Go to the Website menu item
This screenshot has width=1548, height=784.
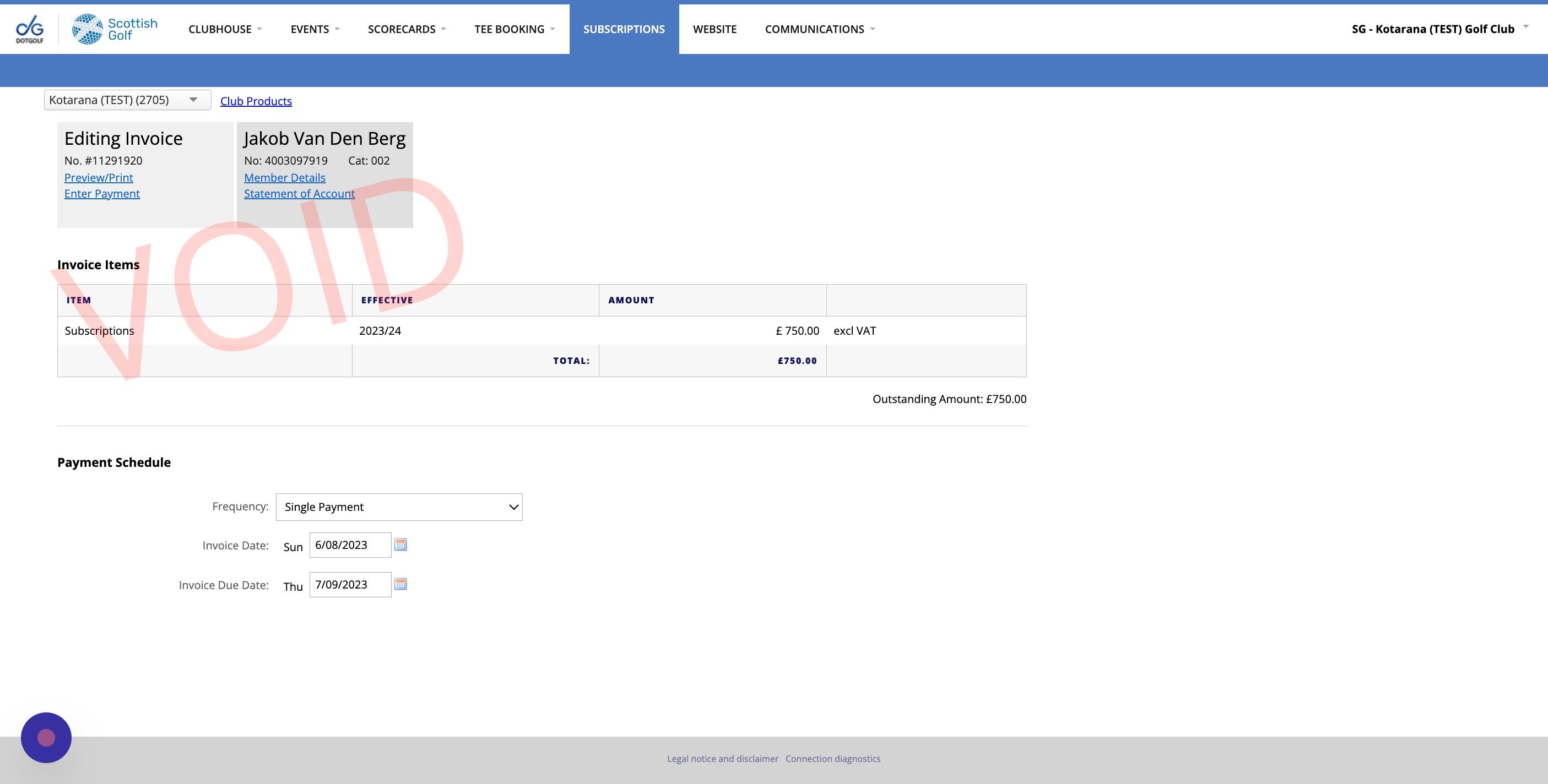pyautogui.click(x=715, y=29)
